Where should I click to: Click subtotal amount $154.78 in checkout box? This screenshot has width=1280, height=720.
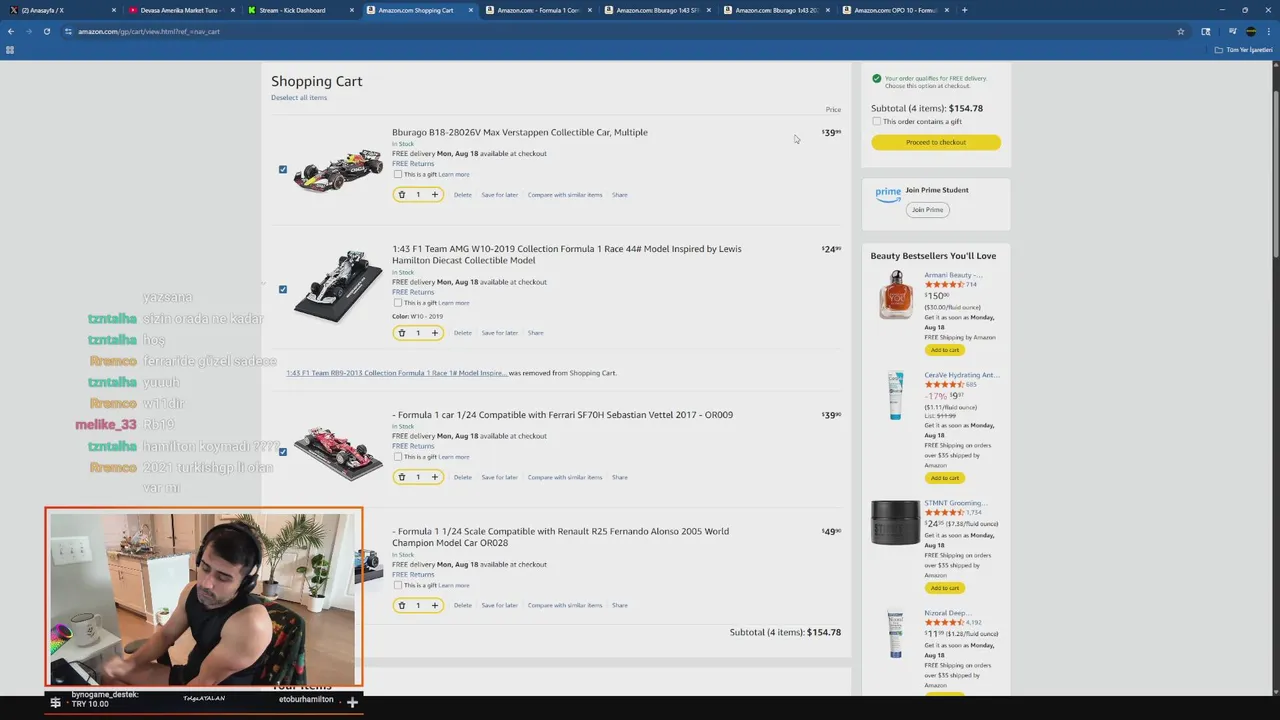point(966,108)
